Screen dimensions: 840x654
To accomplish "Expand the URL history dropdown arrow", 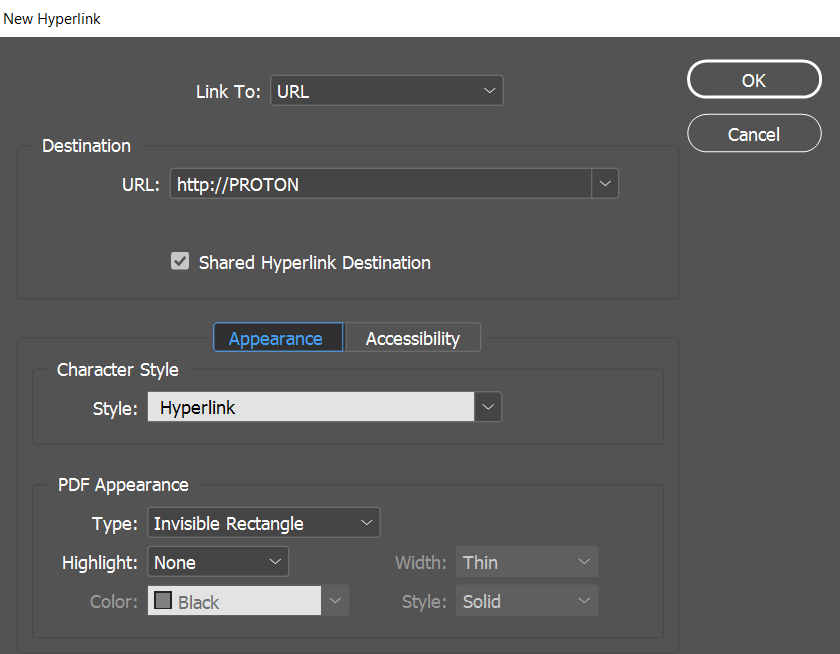I will (x=605, y=184).
